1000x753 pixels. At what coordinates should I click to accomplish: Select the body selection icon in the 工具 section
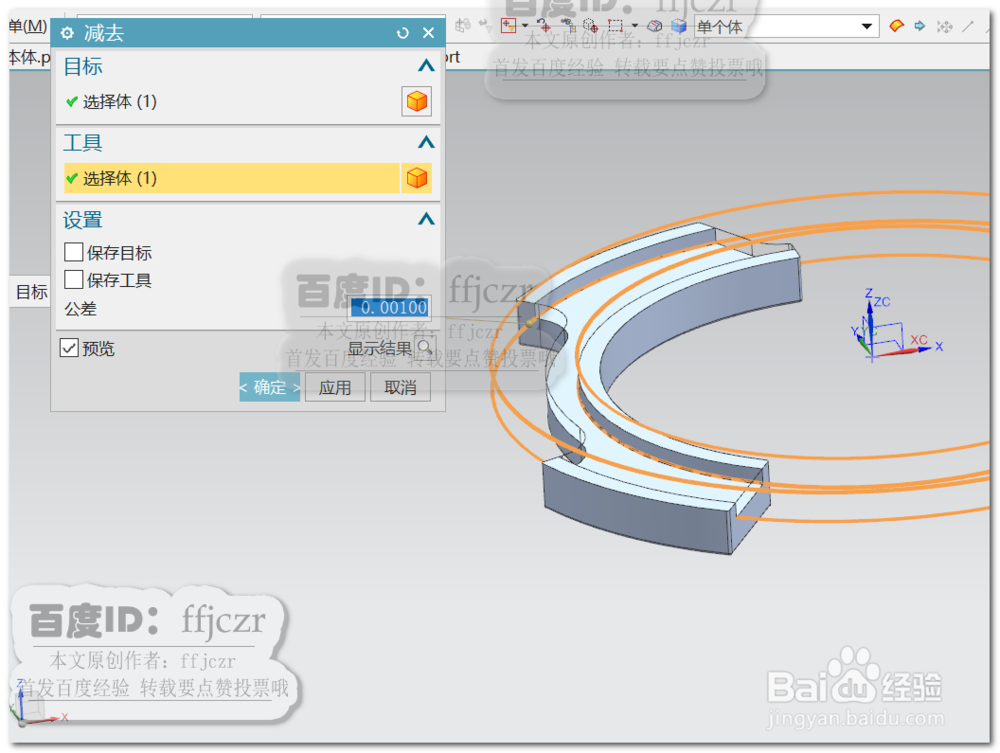tap(417, 178)
